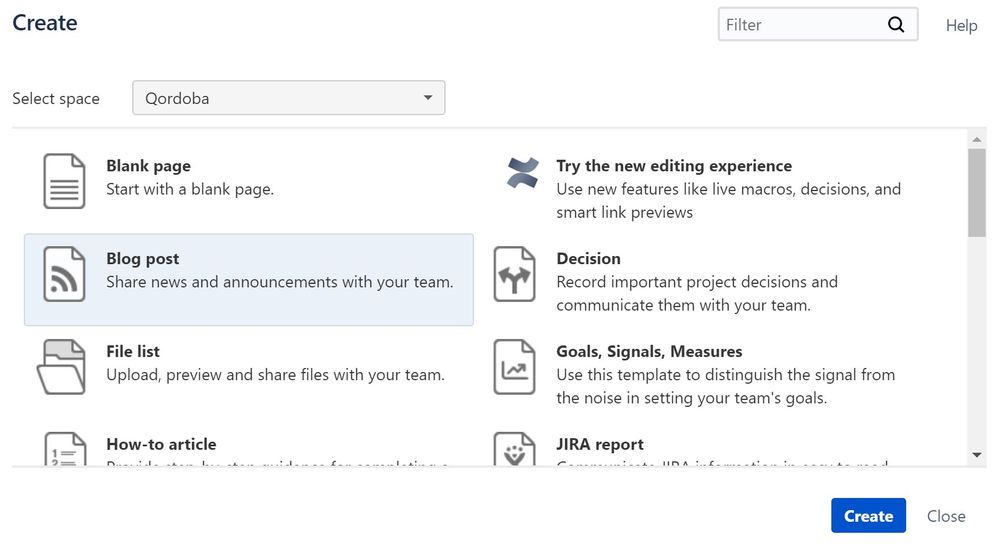Click the template list scrollbar thumb

977,191
